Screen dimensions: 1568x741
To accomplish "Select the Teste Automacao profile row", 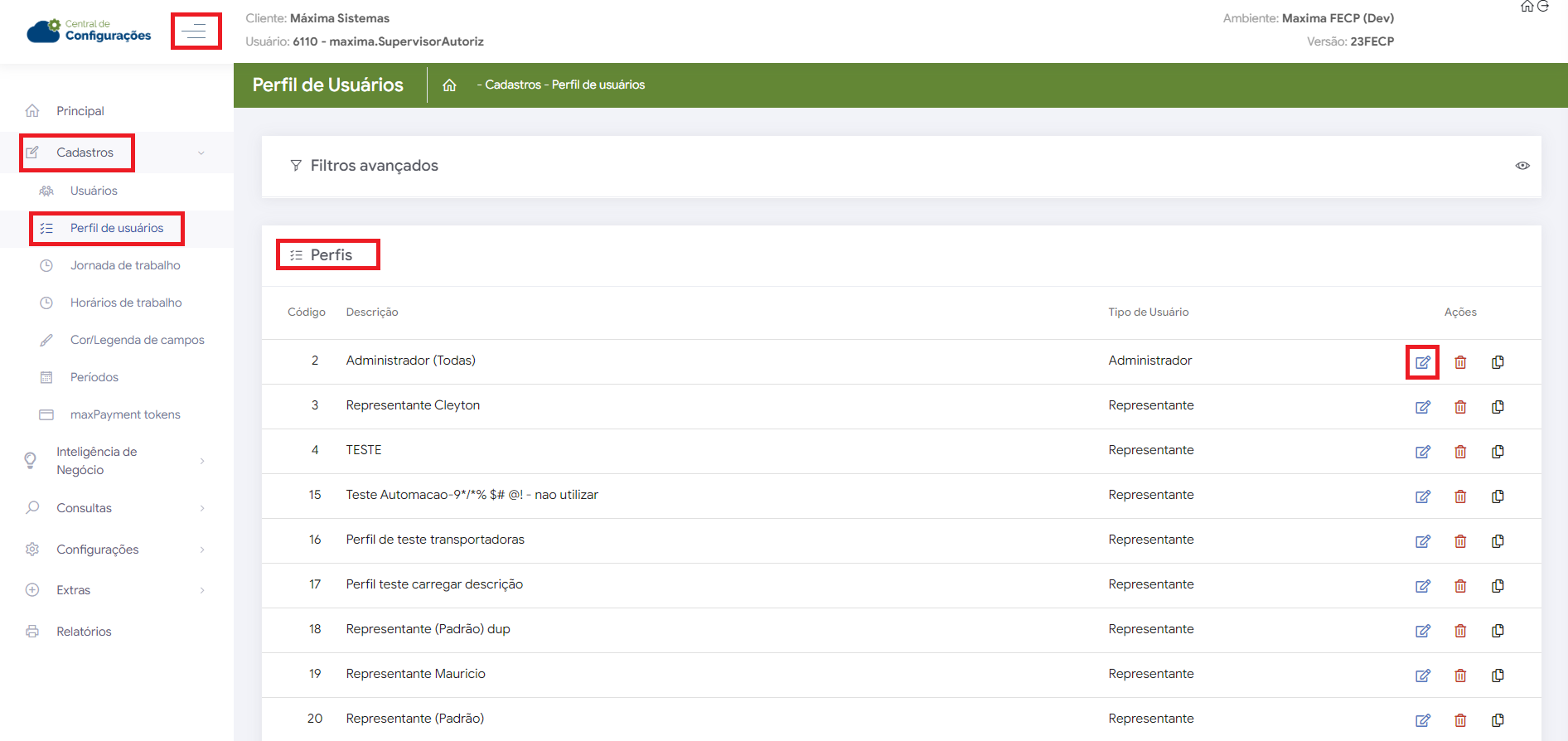I will pos(472,495).
